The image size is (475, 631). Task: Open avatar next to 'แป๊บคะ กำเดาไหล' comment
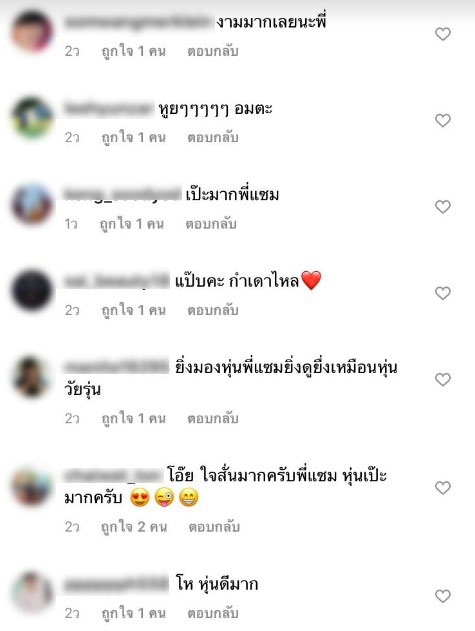pyautogui.click(x=32, y=290)
